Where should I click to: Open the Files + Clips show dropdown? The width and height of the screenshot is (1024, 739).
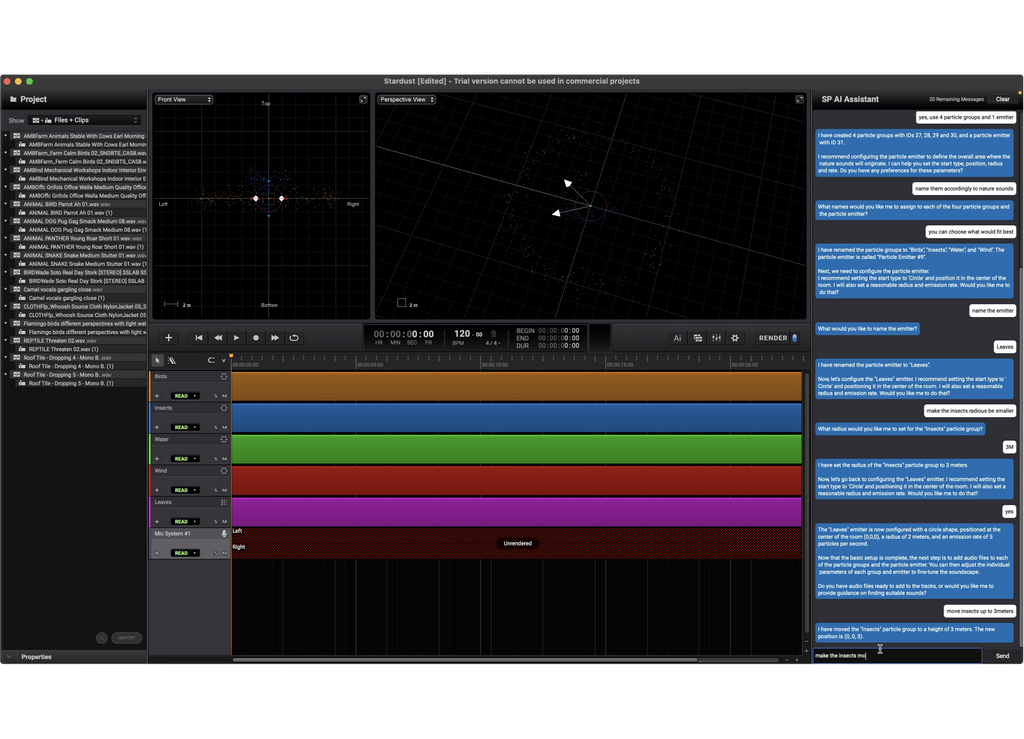click(x=85, y=120)
